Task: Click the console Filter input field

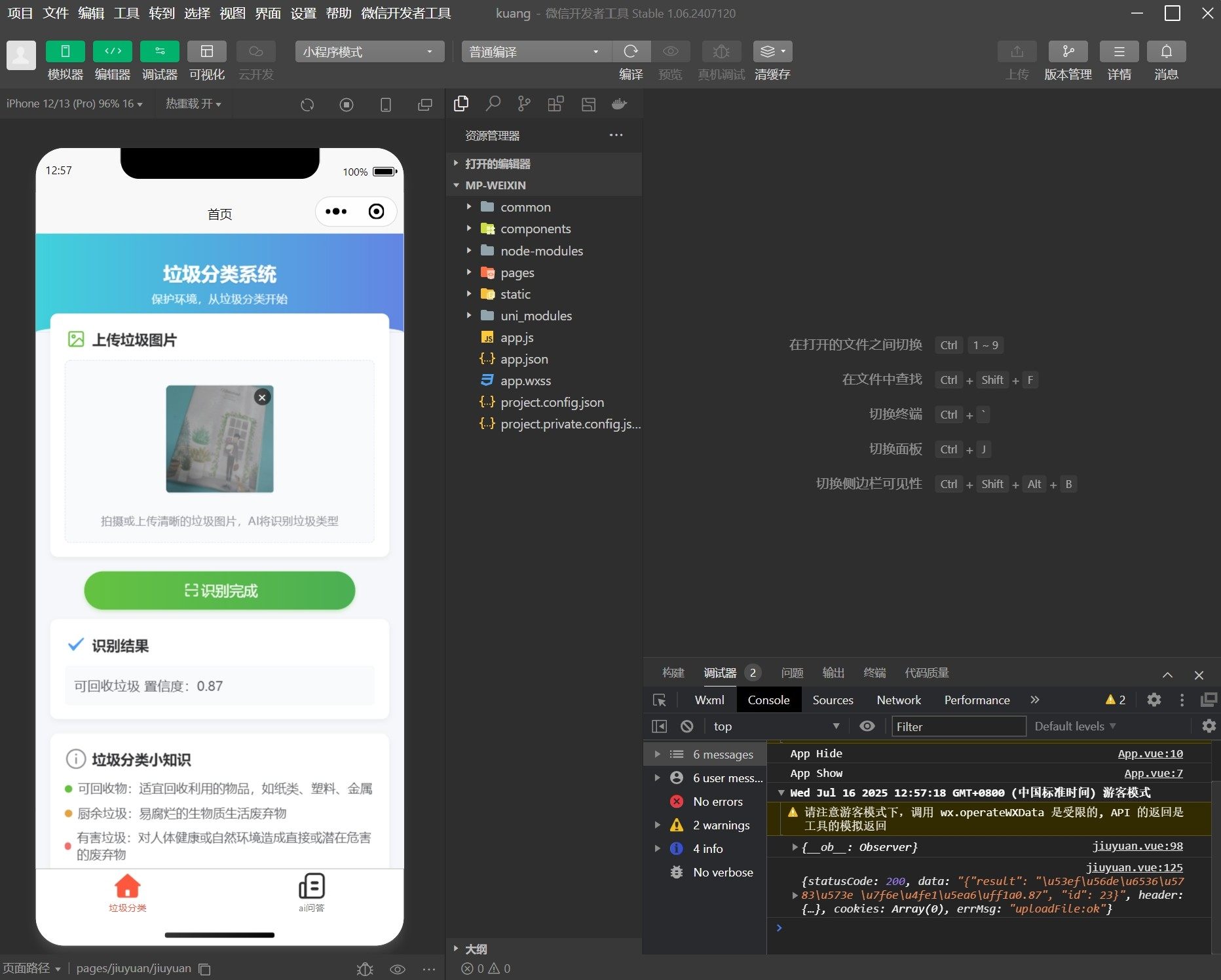Action: click(x=958, y=726)
